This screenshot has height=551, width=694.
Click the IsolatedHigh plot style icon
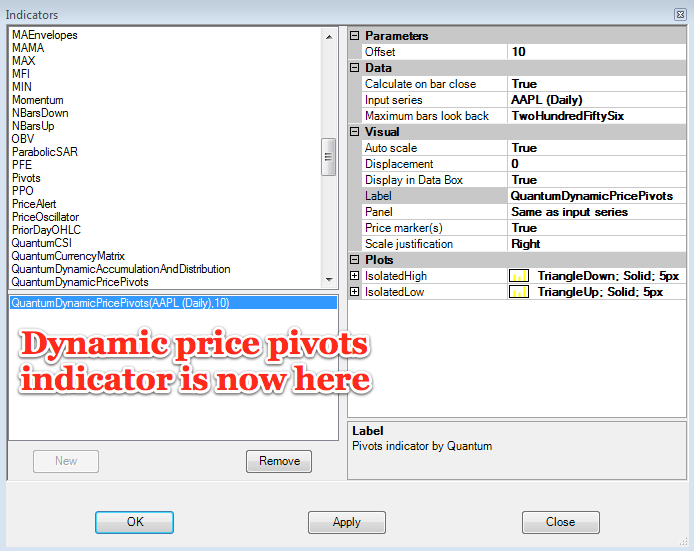tap(519, 276)
